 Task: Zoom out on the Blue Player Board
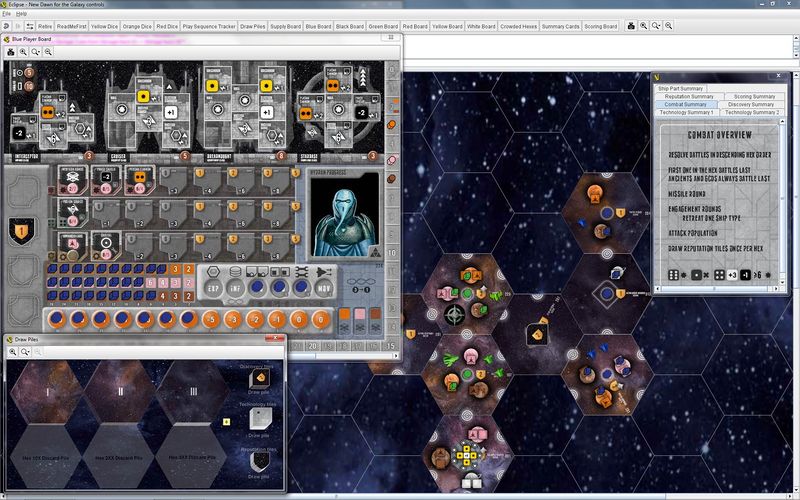[48, 52]
